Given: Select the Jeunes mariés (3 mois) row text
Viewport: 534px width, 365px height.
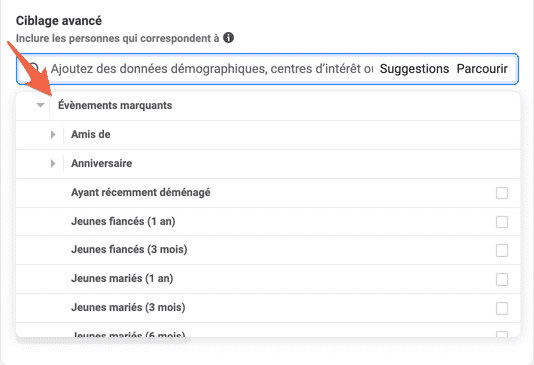Looking at the screenshot, I should coord(128,307).
